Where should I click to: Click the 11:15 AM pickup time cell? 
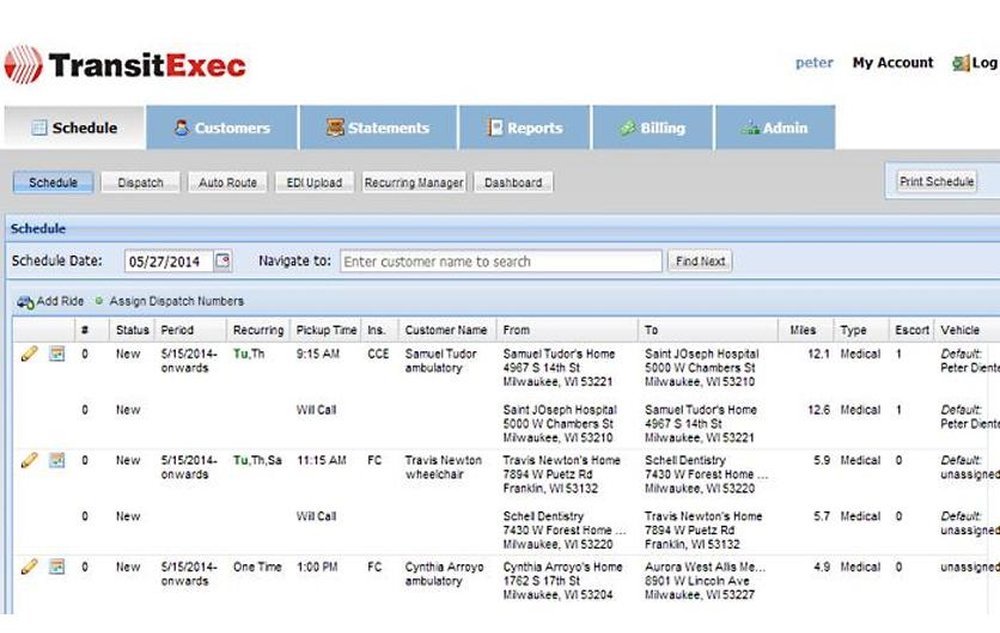tap(321, 460)
